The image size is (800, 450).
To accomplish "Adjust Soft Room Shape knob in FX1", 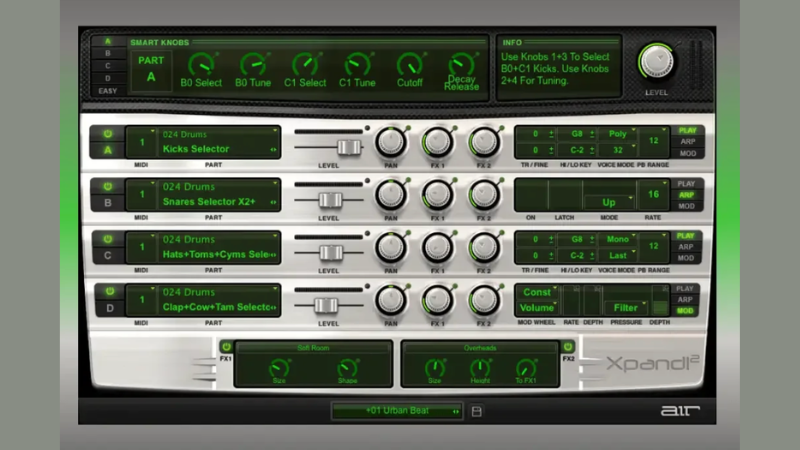I will (347, 368).
